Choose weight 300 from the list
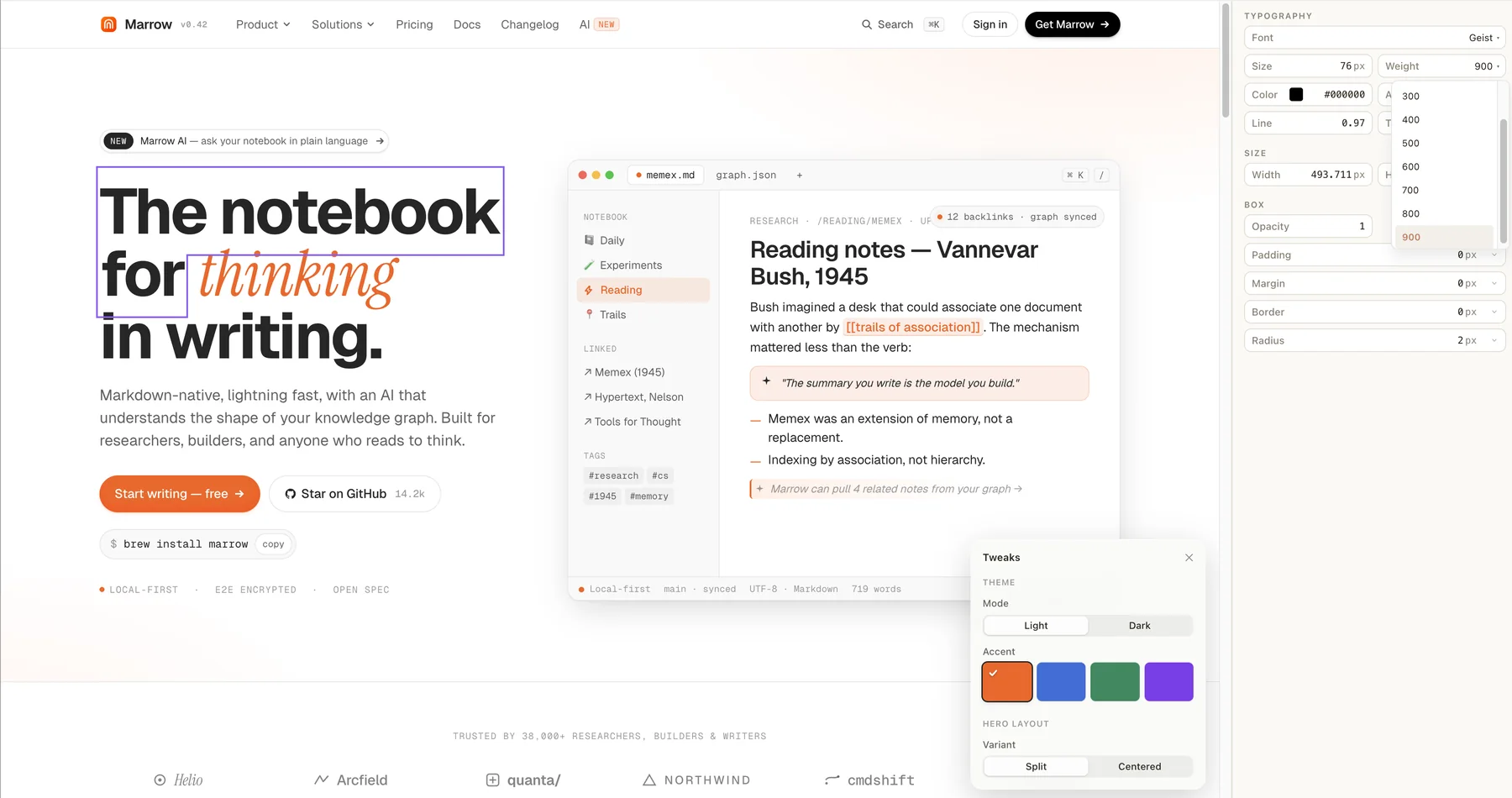Image resolution: width=1512 pixels, height=798 pixels. pos(1444,97)
